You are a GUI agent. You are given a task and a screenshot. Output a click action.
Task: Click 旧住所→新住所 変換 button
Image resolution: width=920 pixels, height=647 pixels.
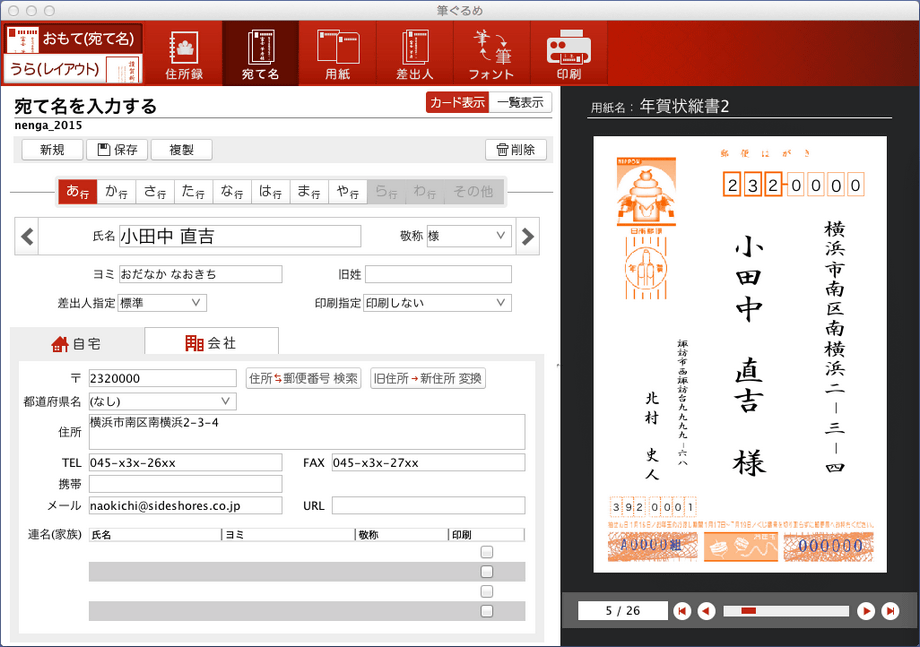[428, 378]
